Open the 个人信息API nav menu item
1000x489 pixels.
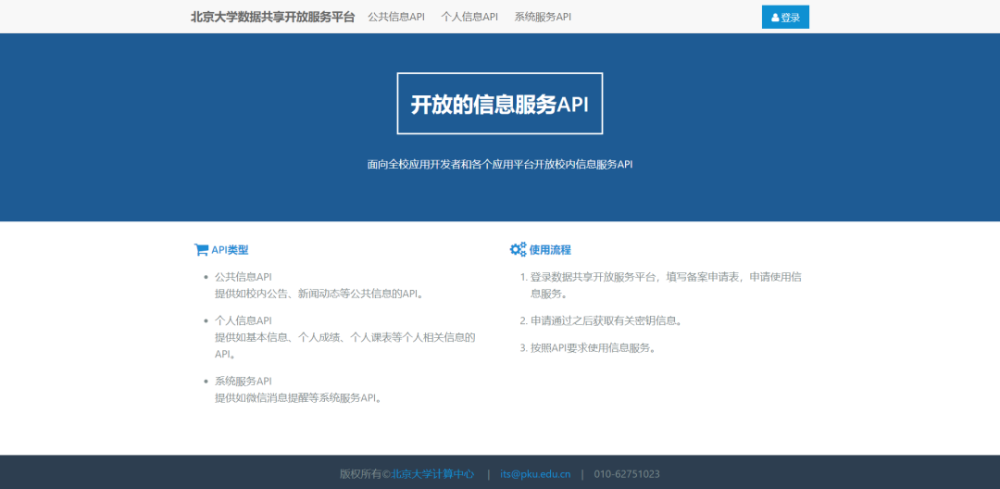pyautogui.click(x=469, y=17)
